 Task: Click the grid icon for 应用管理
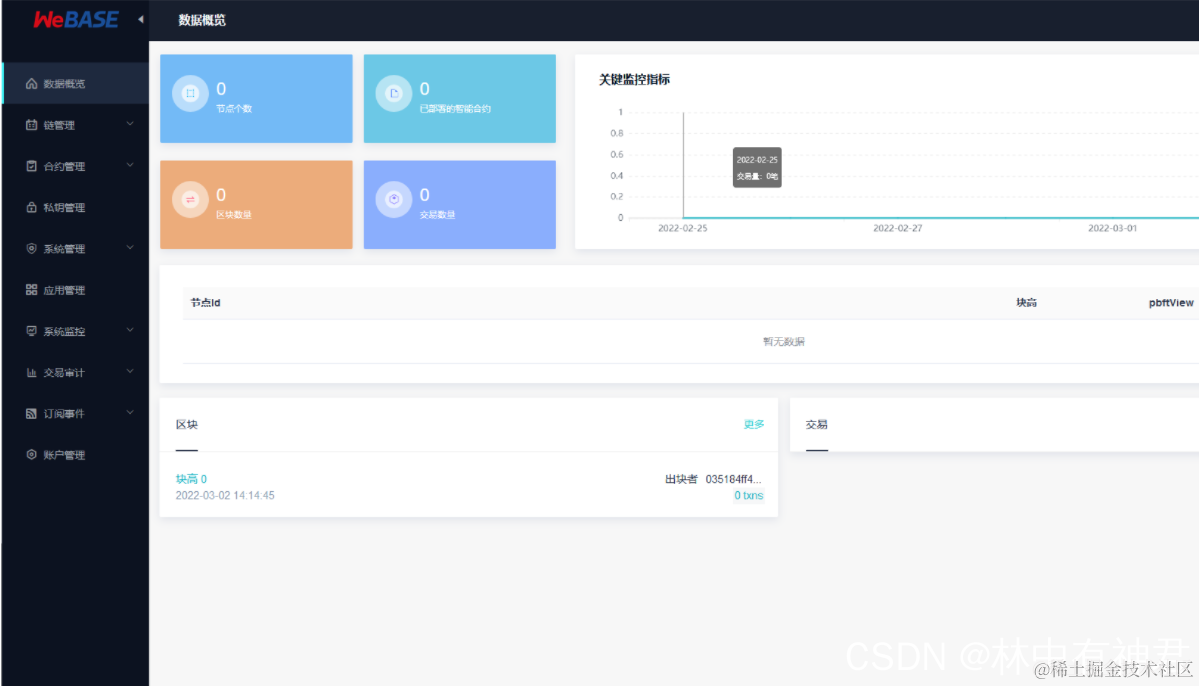[31, 290]
